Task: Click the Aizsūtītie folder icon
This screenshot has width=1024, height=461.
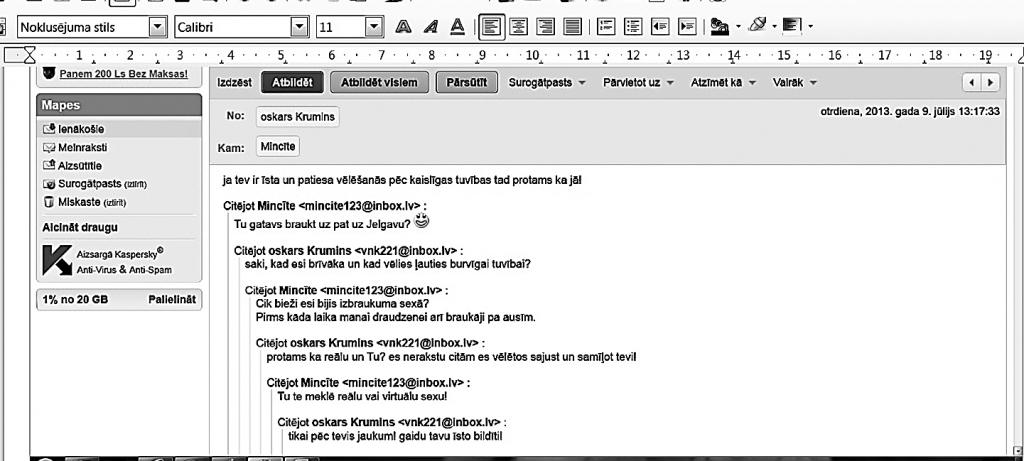Action: pos(48,165)
